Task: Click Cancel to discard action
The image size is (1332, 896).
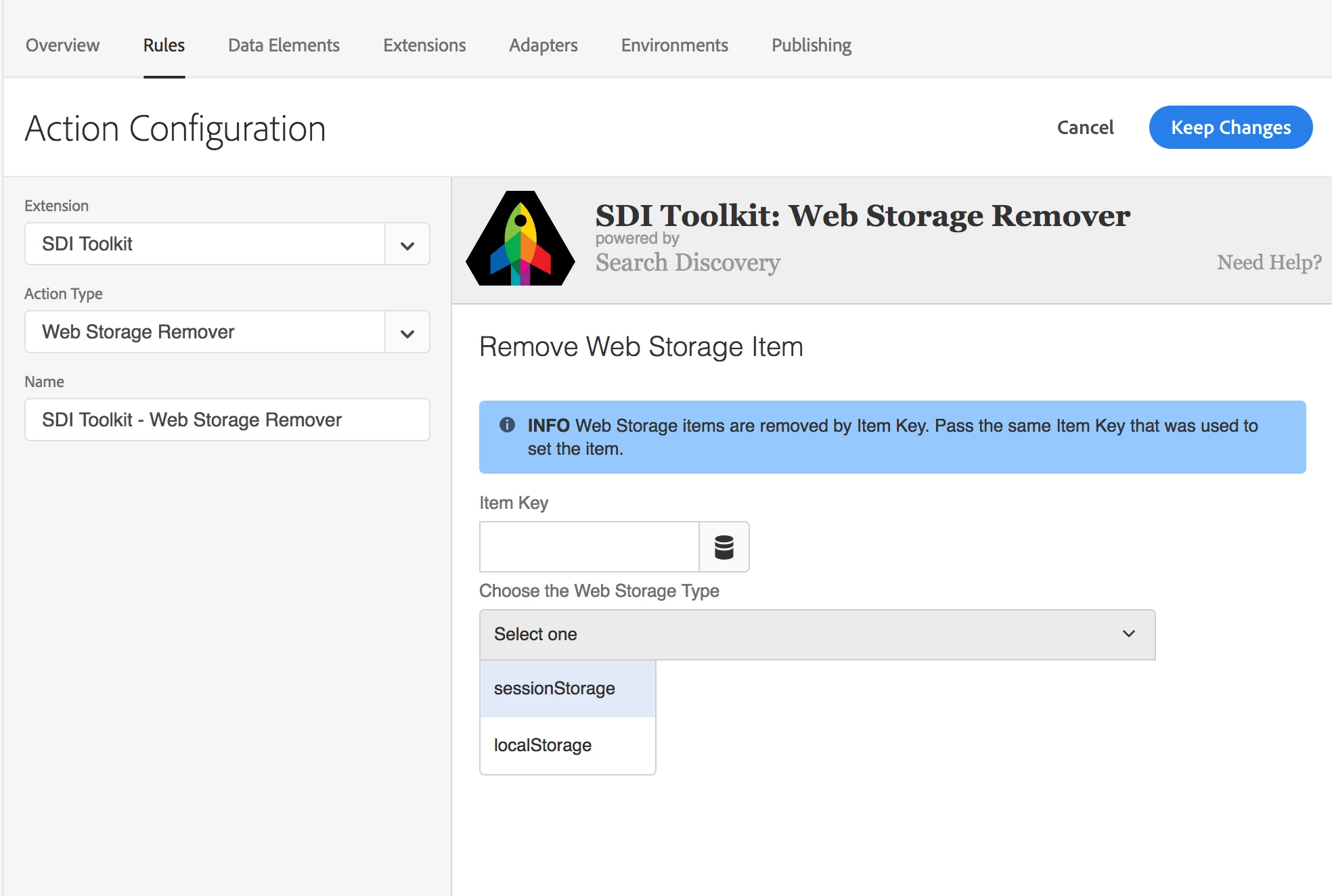Action: [1085, 127]
